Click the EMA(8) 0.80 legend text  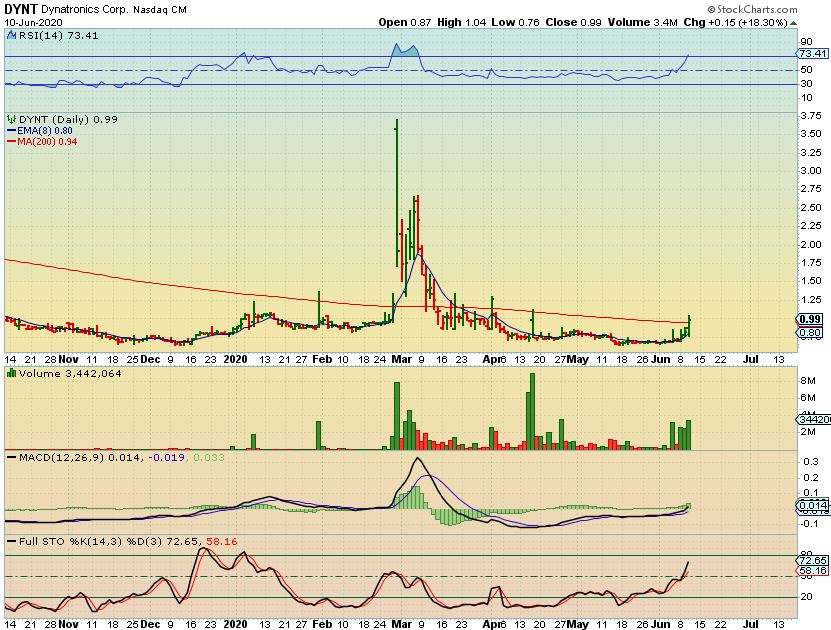(x=45, y=130)
